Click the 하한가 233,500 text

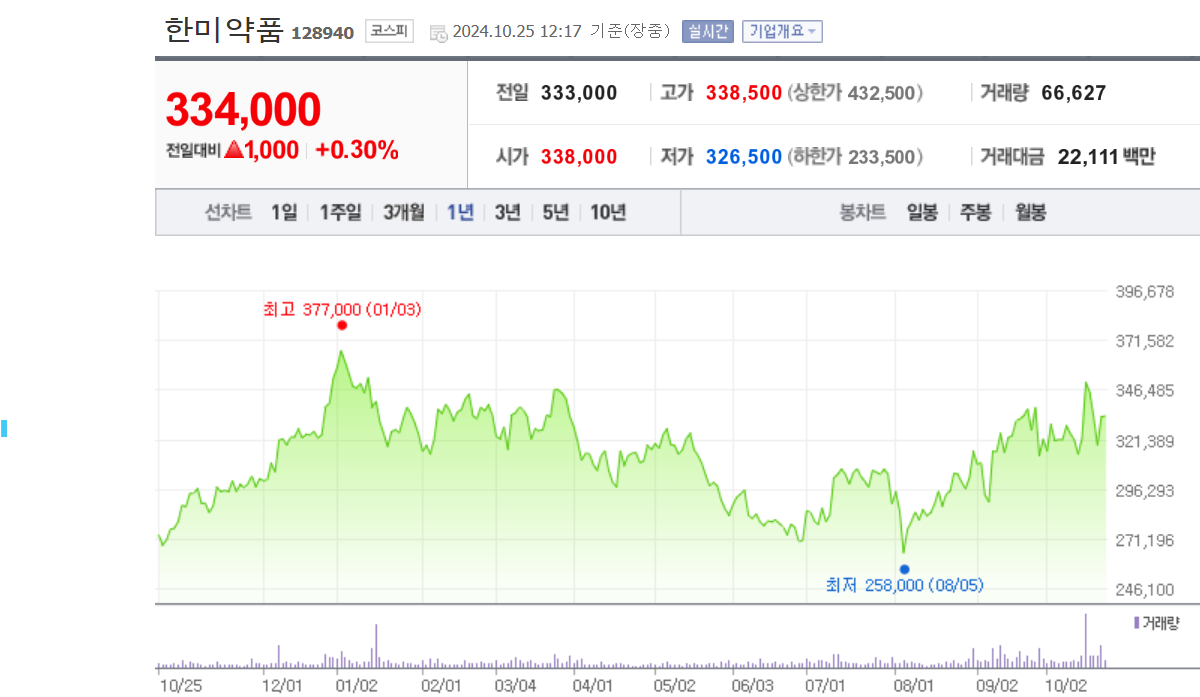[x=855, y=157]
